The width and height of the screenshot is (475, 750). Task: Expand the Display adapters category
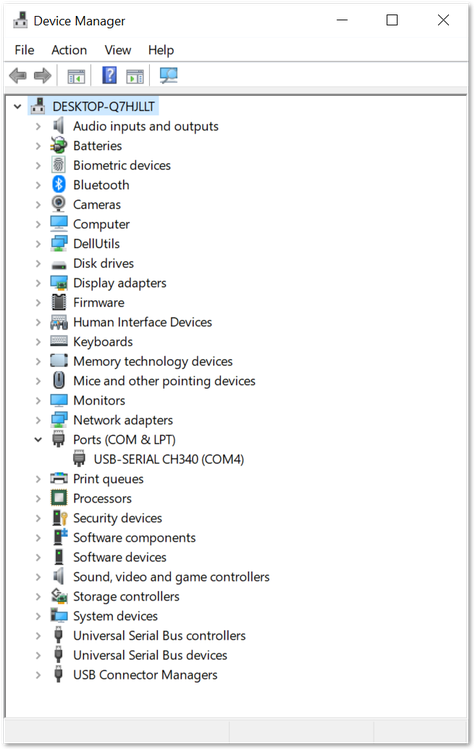point(38,283)
